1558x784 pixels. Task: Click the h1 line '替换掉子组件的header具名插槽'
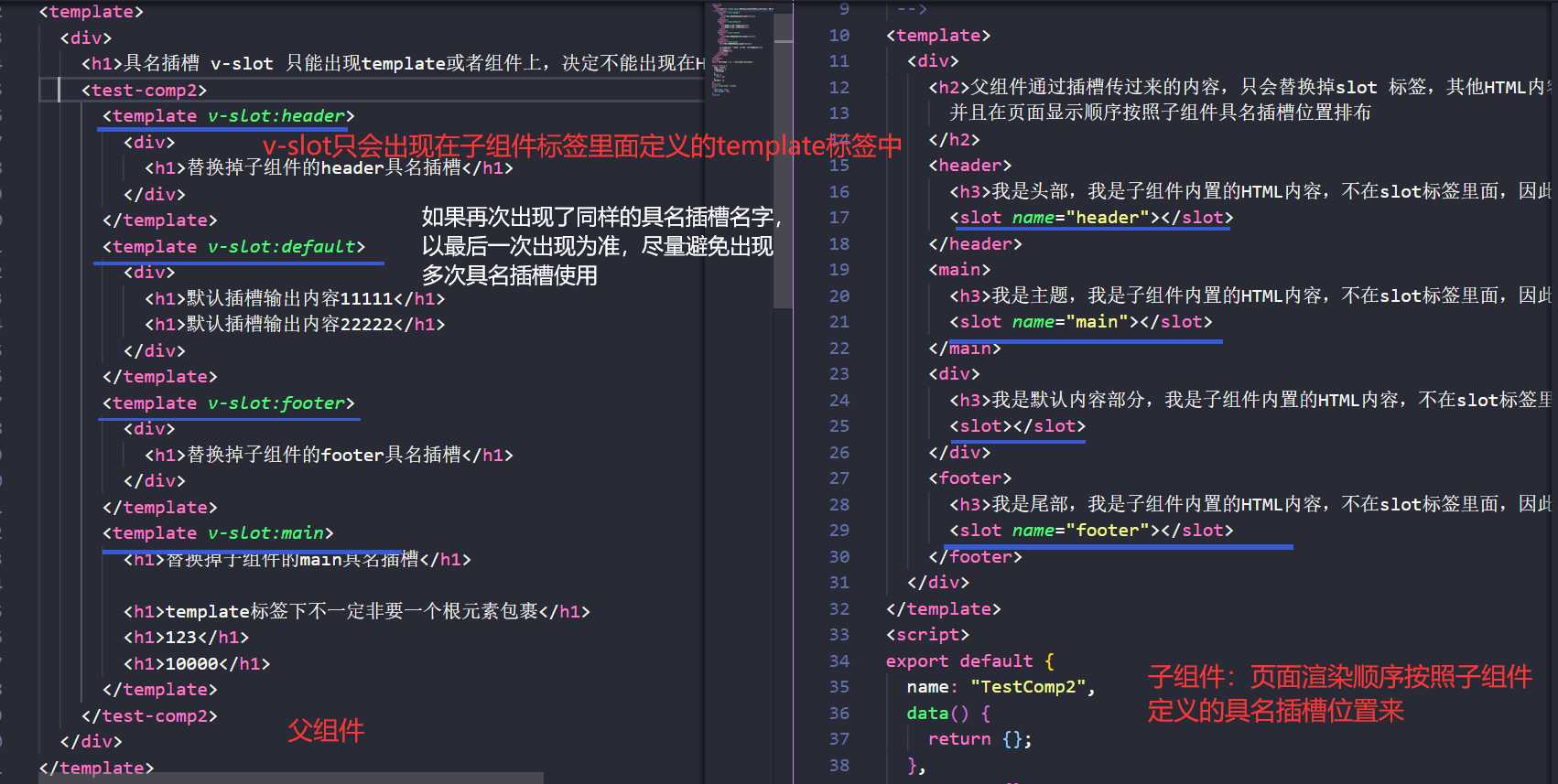329,168
